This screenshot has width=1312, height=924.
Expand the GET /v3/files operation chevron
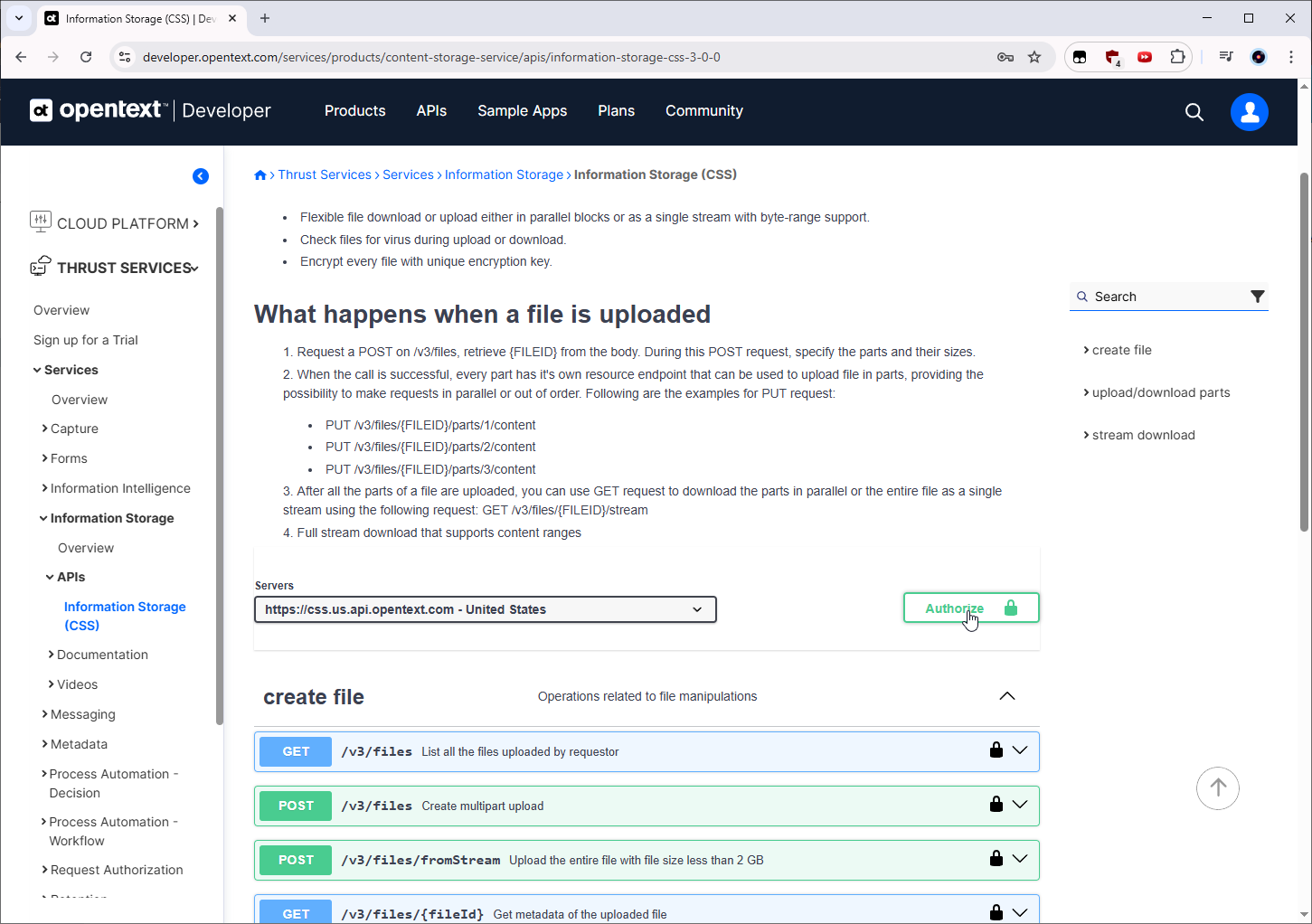coord(1020,750)
